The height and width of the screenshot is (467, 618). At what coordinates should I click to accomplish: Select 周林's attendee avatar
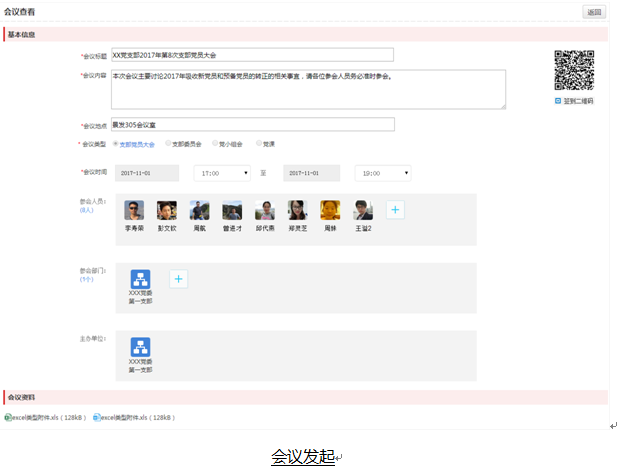[x=330, y=210]
